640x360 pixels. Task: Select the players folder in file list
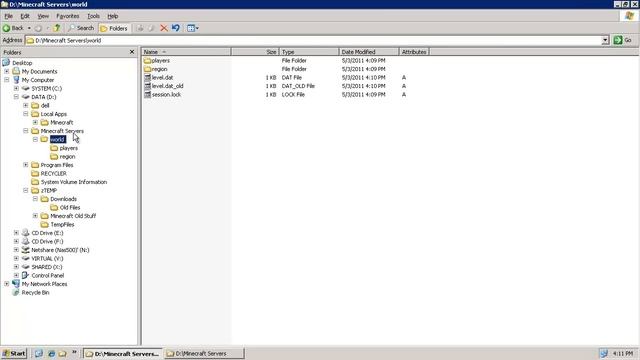click(157, 60)
